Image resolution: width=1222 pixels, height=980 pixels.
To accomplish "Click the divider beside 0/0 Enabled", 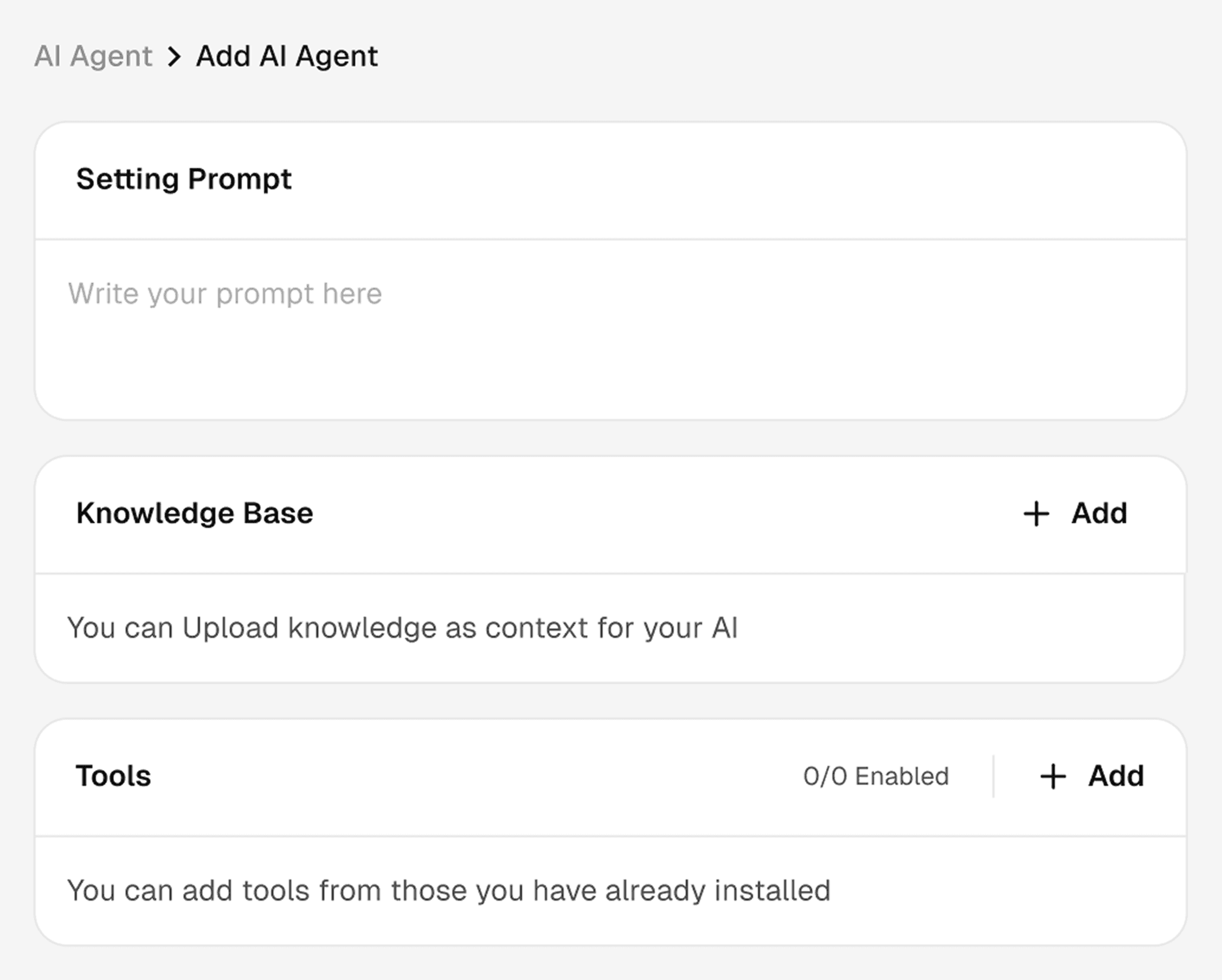I will coord(993,776).
